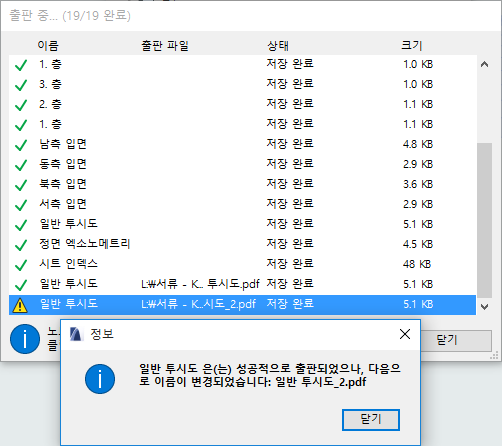Click the rename message text in 정보 dialog
The width and height of the screenshot is (502, 446).
click(270, 375)
